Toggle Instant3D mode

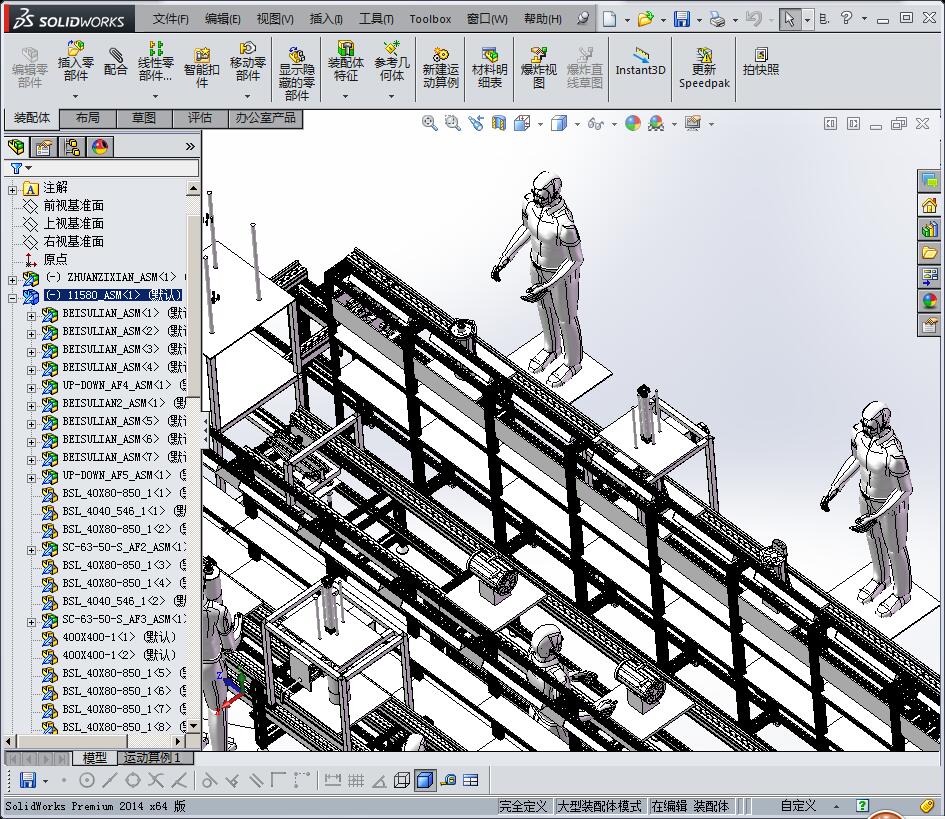tap(640, 62)
